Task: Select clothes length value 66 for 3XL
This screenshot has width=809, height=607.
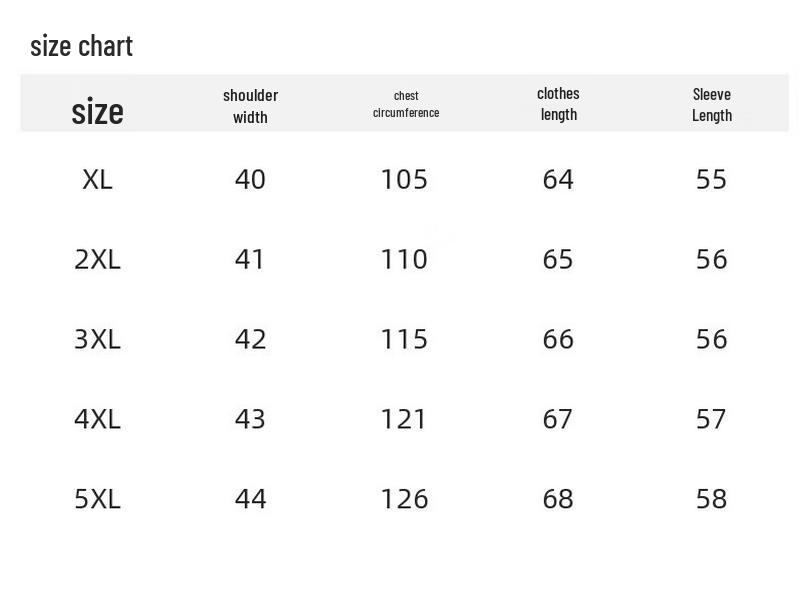Action: [x=558, y=340]
